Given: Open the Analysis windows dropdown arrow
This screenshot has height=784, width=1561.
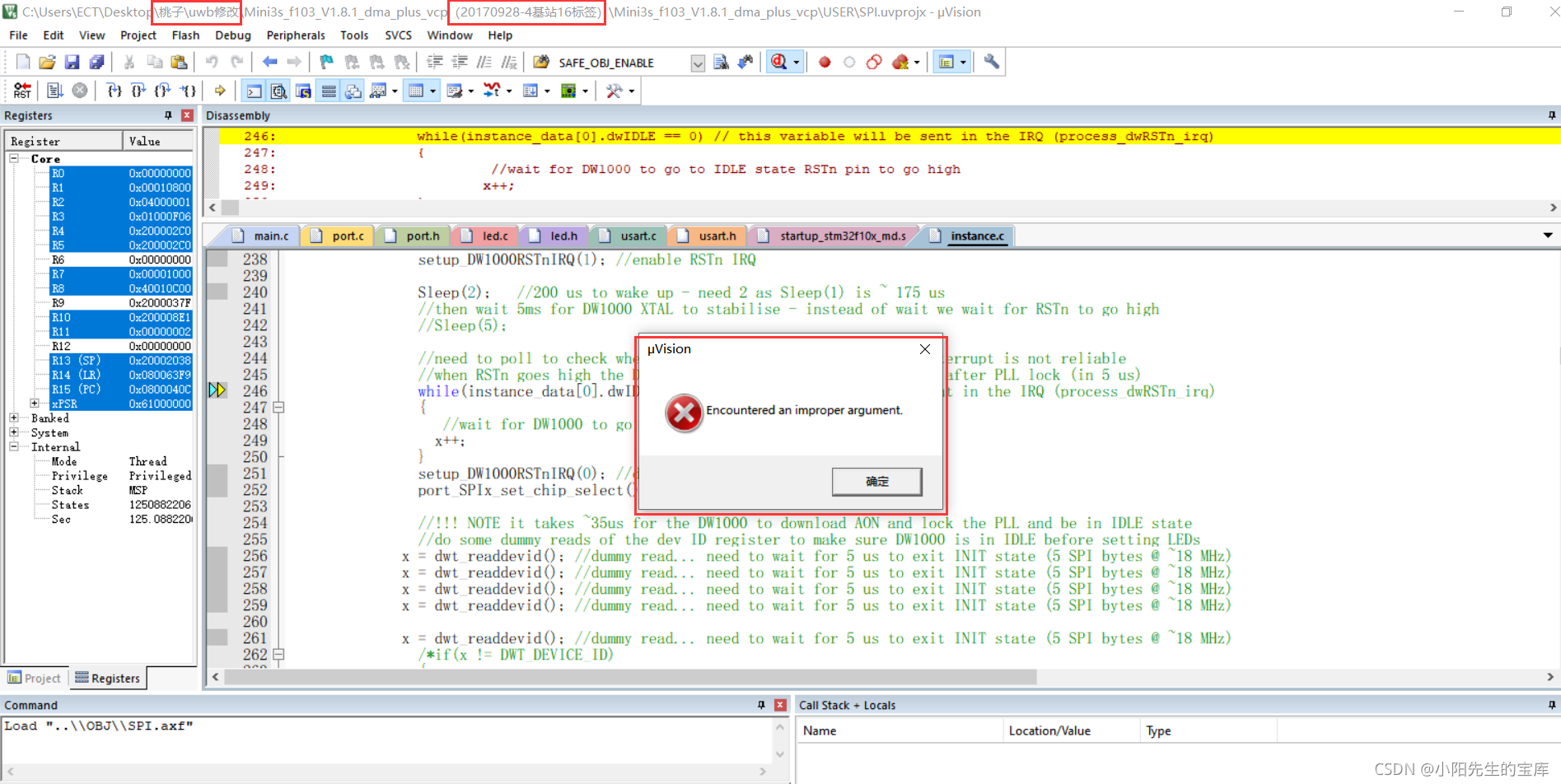Looking at the screenshot, I should (x=509, y=91).
